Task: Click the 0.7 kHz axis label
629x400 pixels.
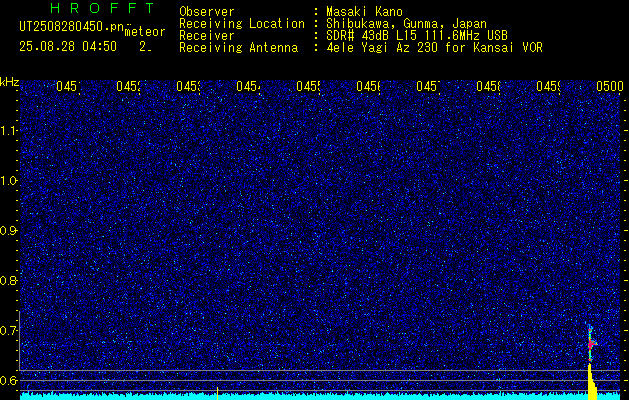Action: coord(9,331)
